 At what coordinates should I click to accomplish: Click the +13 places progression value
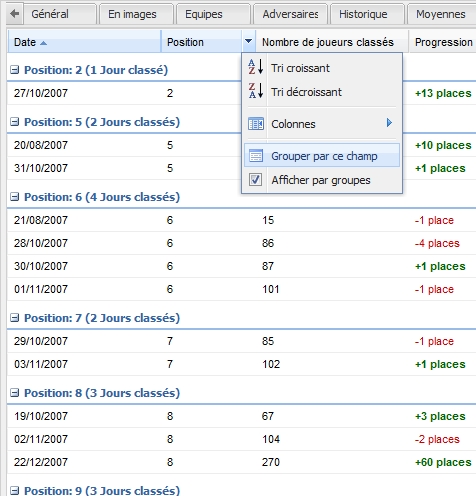(x=443, y=93)
